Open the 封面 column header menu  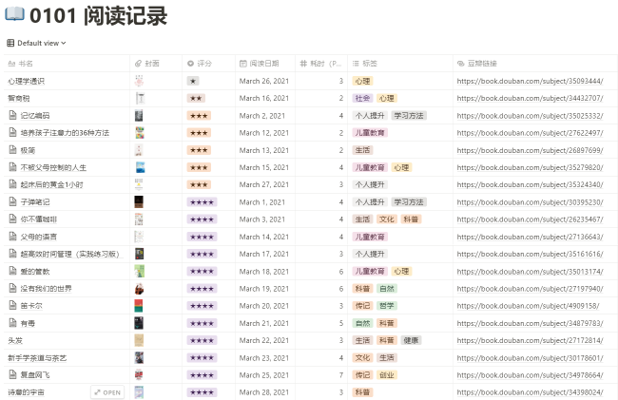[x=156, y=63]
